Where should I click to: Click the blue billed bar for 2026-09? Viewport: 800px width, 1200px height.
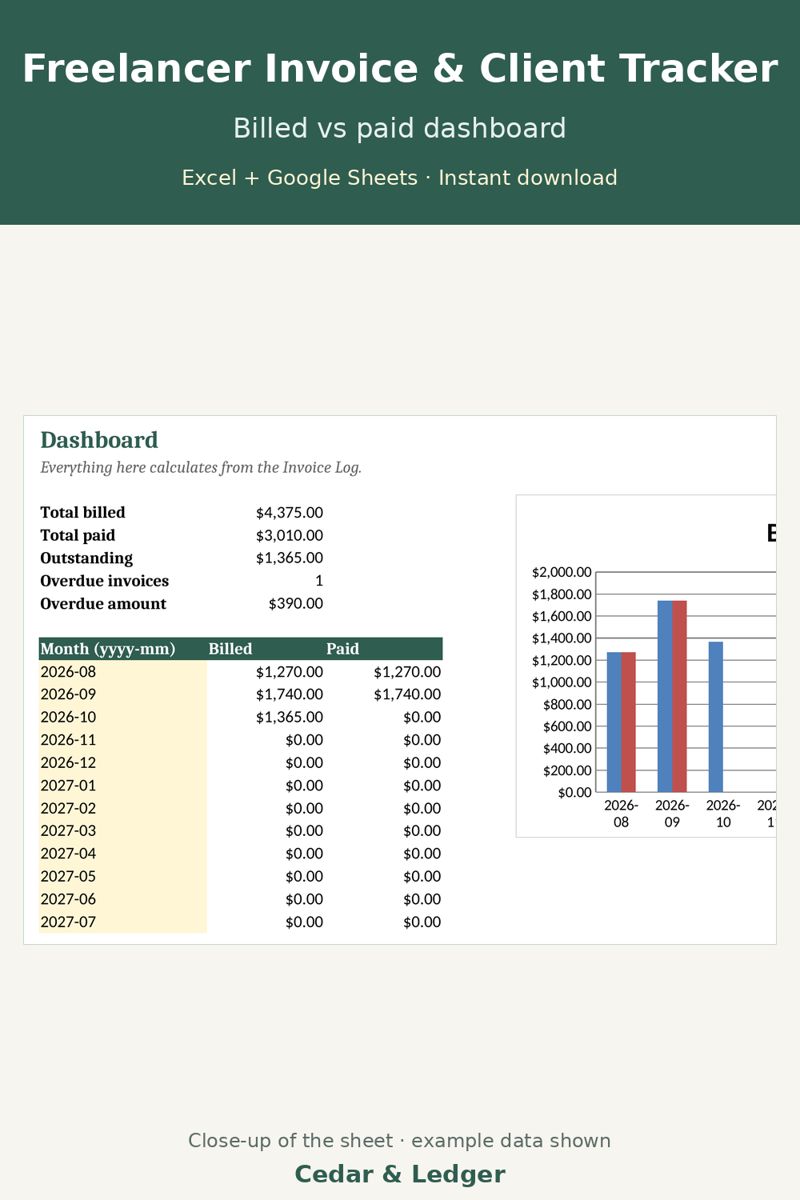click(665, 696)
